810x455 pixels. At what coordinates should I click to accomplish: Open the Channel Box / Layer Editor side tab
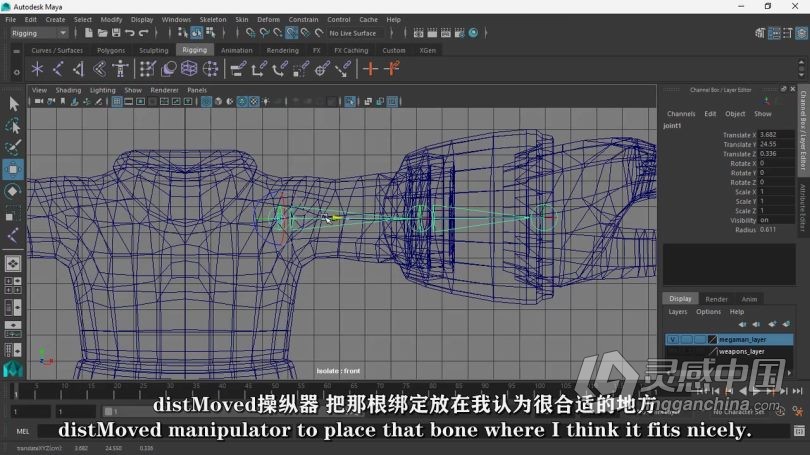[803, 129]
